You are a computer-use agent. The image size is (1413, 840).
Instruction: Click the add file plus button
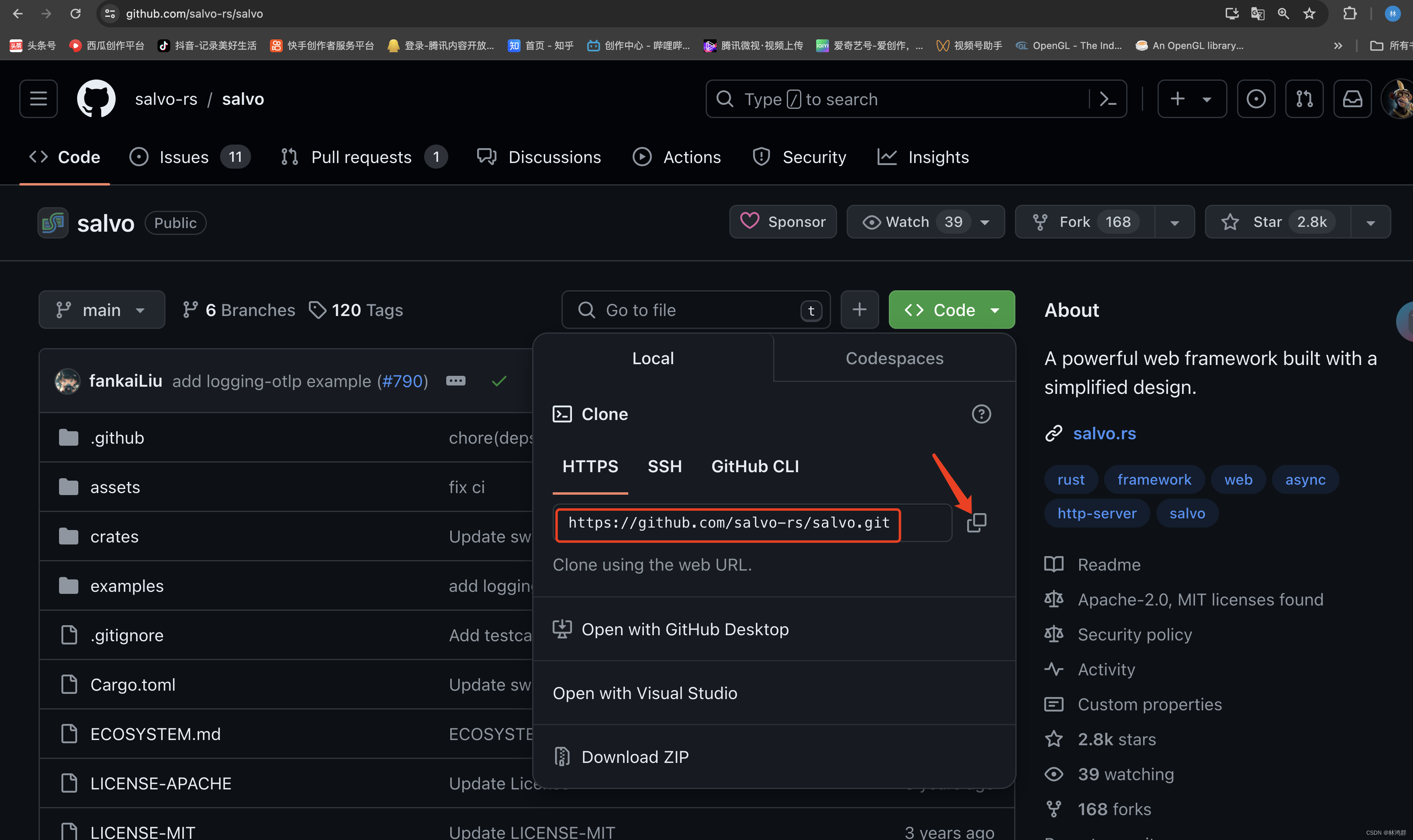[860, 310]
